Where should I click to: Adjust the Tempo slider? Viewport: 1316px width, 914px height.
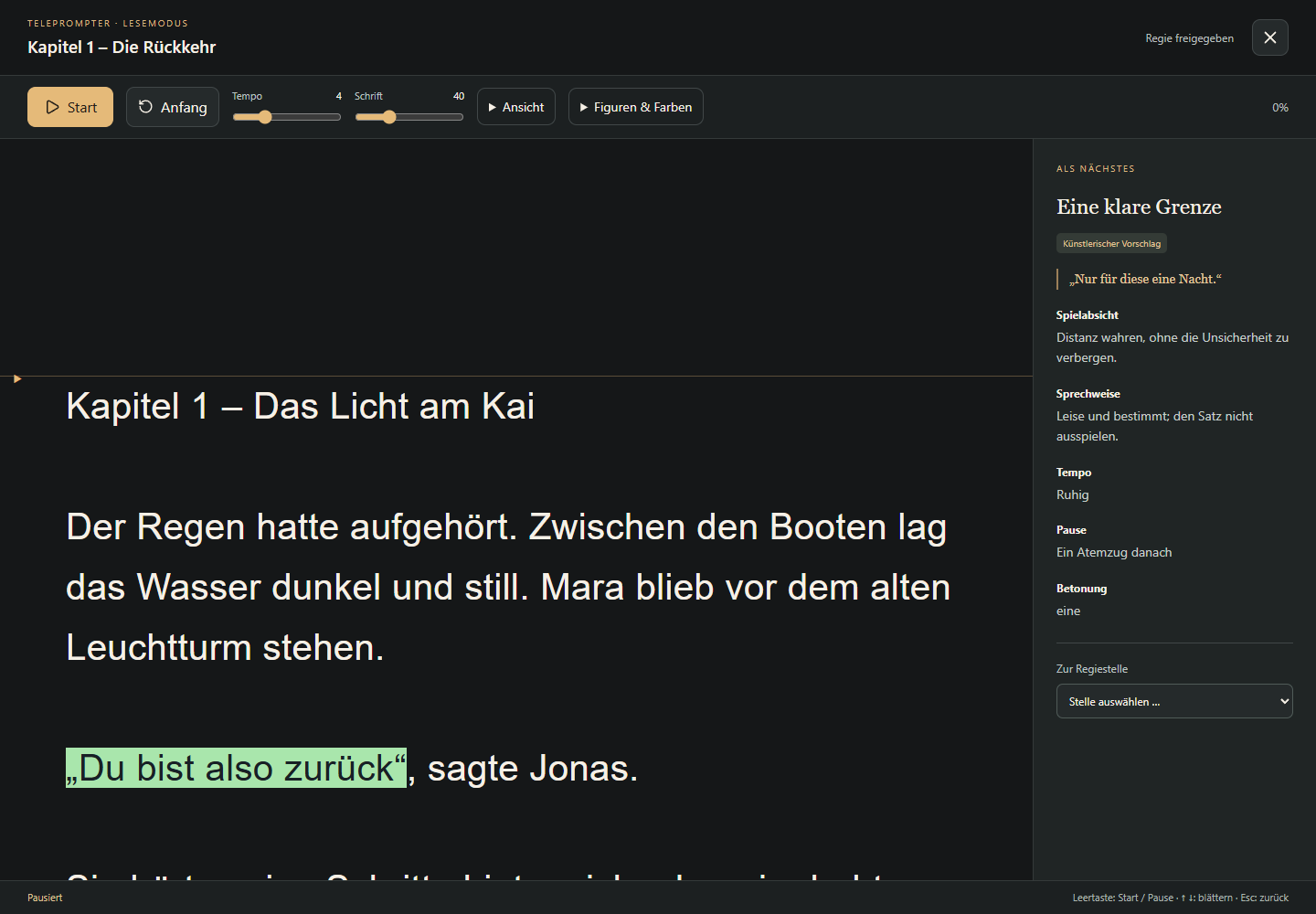[x=286, y=117]
